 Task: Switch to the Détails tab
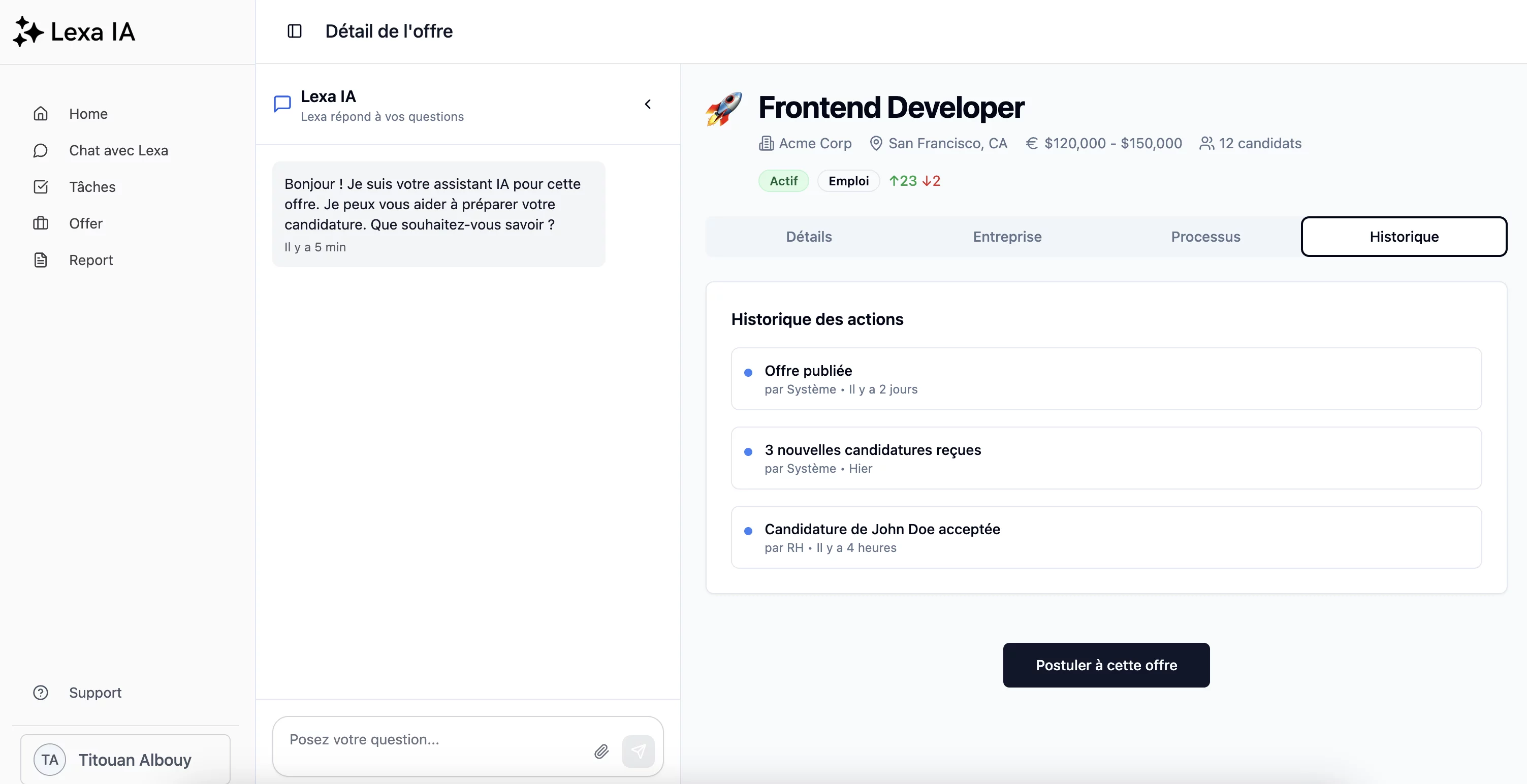coord(809,237)
